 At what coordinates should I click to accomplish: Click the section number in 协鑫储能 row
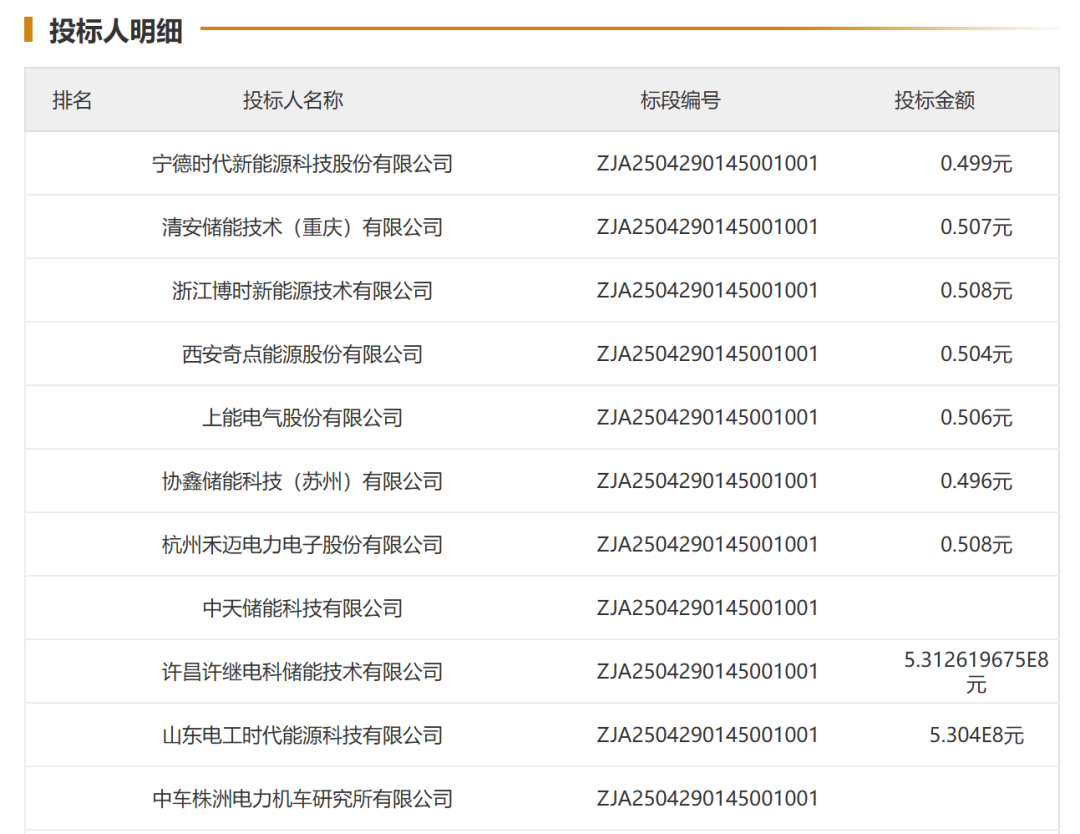click(707, 481)
